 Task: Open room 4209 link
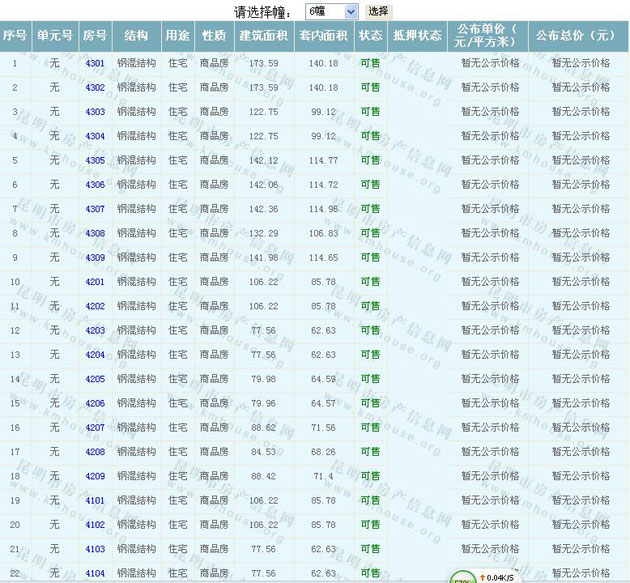click(x=95, y=476)
